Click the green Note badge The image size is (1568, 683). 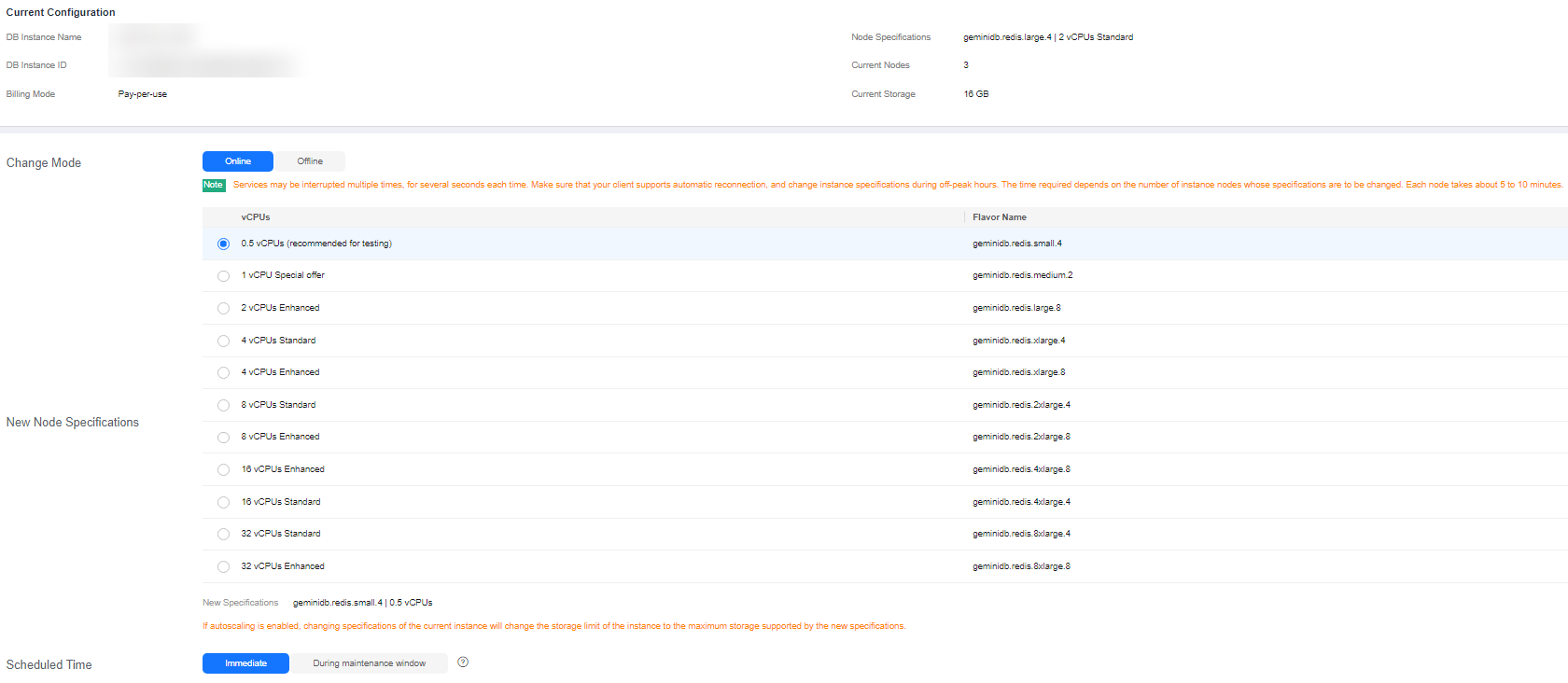214,185
